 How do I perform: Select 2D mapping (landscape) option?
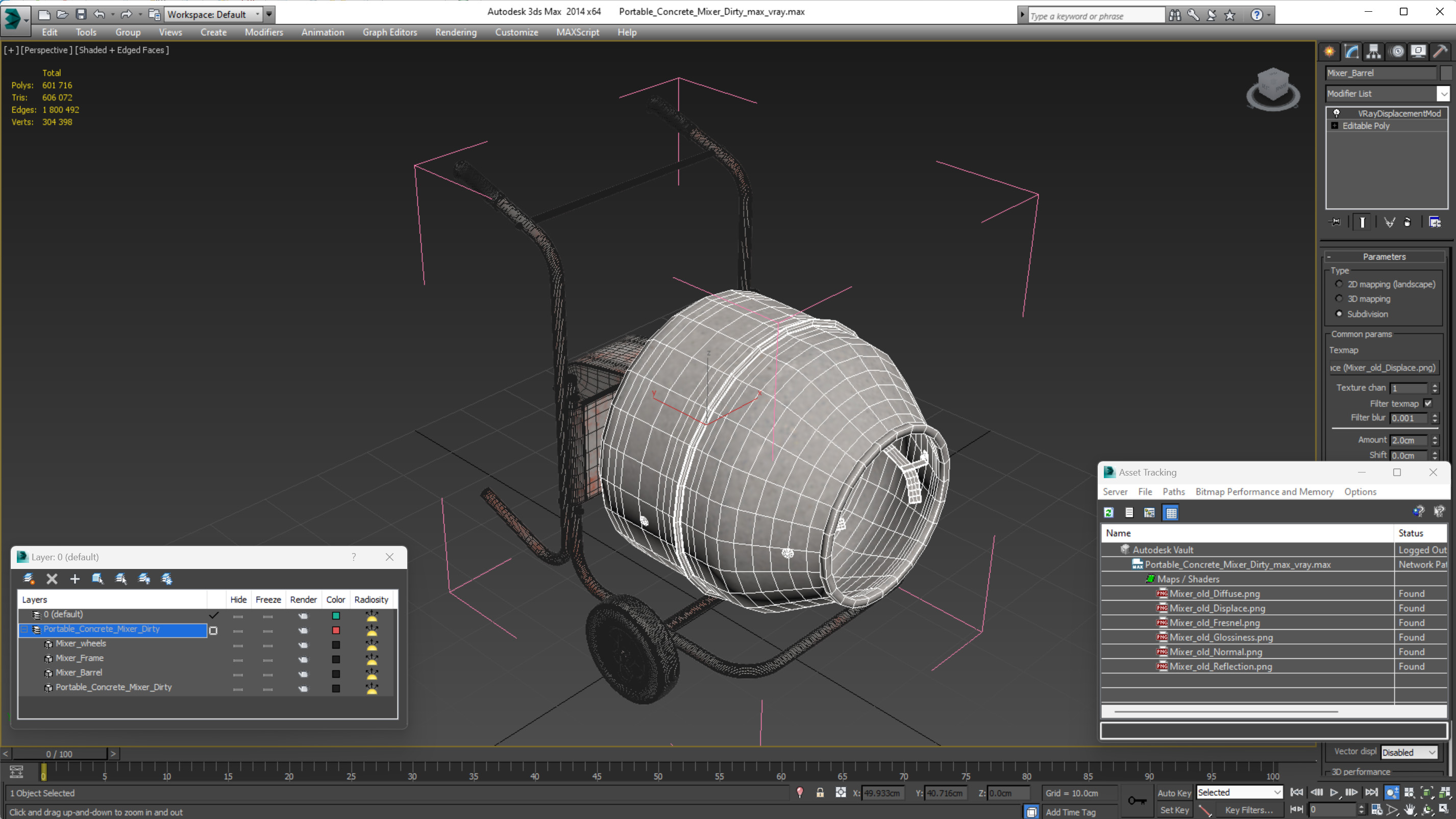(1339, 284)
